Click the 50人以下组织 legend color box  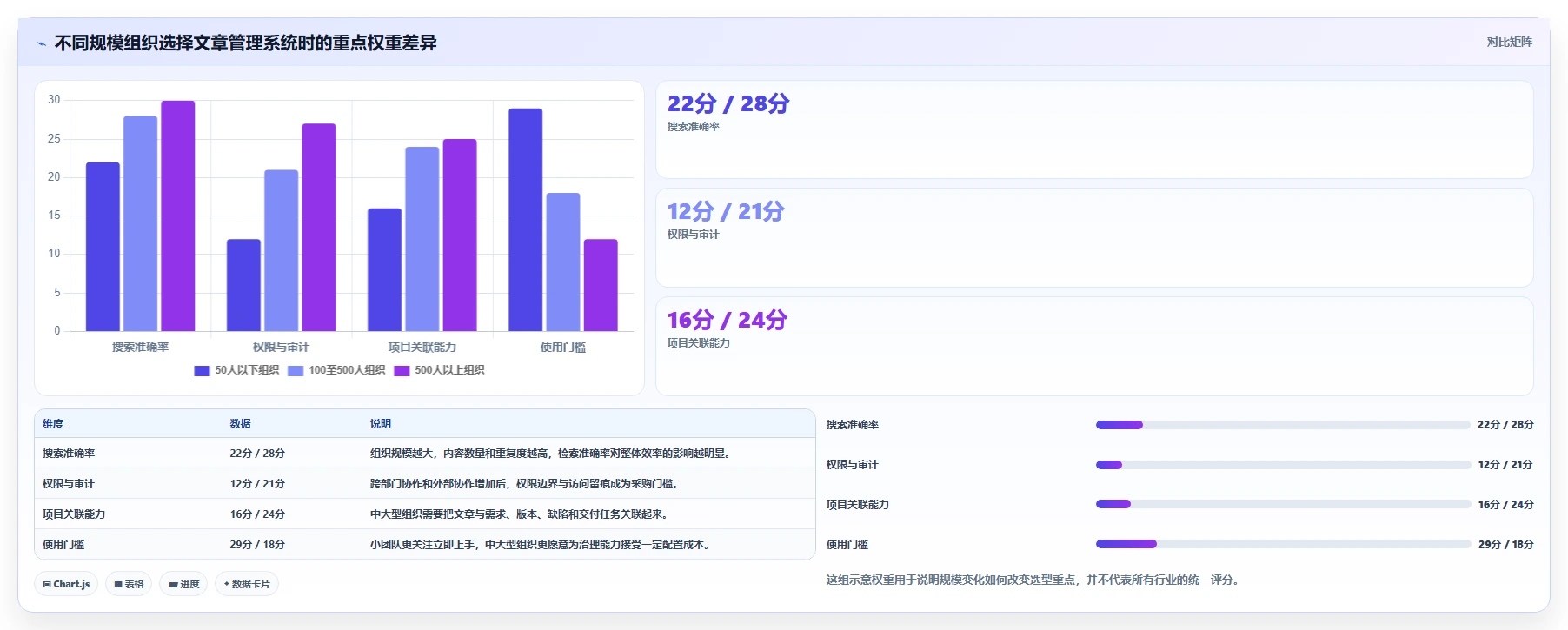(x=202, y=371)
